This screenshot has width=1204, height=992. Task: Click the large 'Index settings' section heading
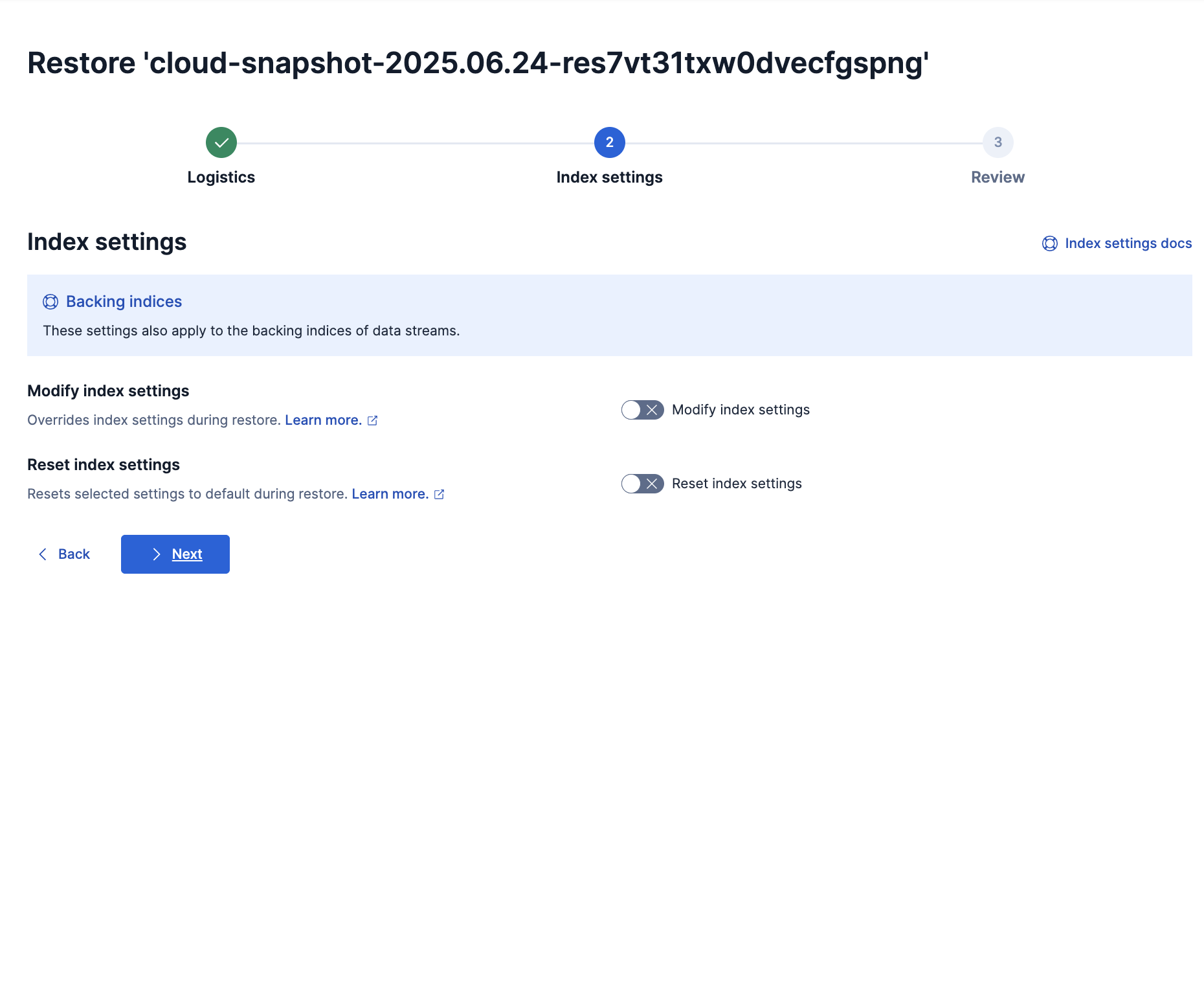pyautogui.click(x=107, y=242)
